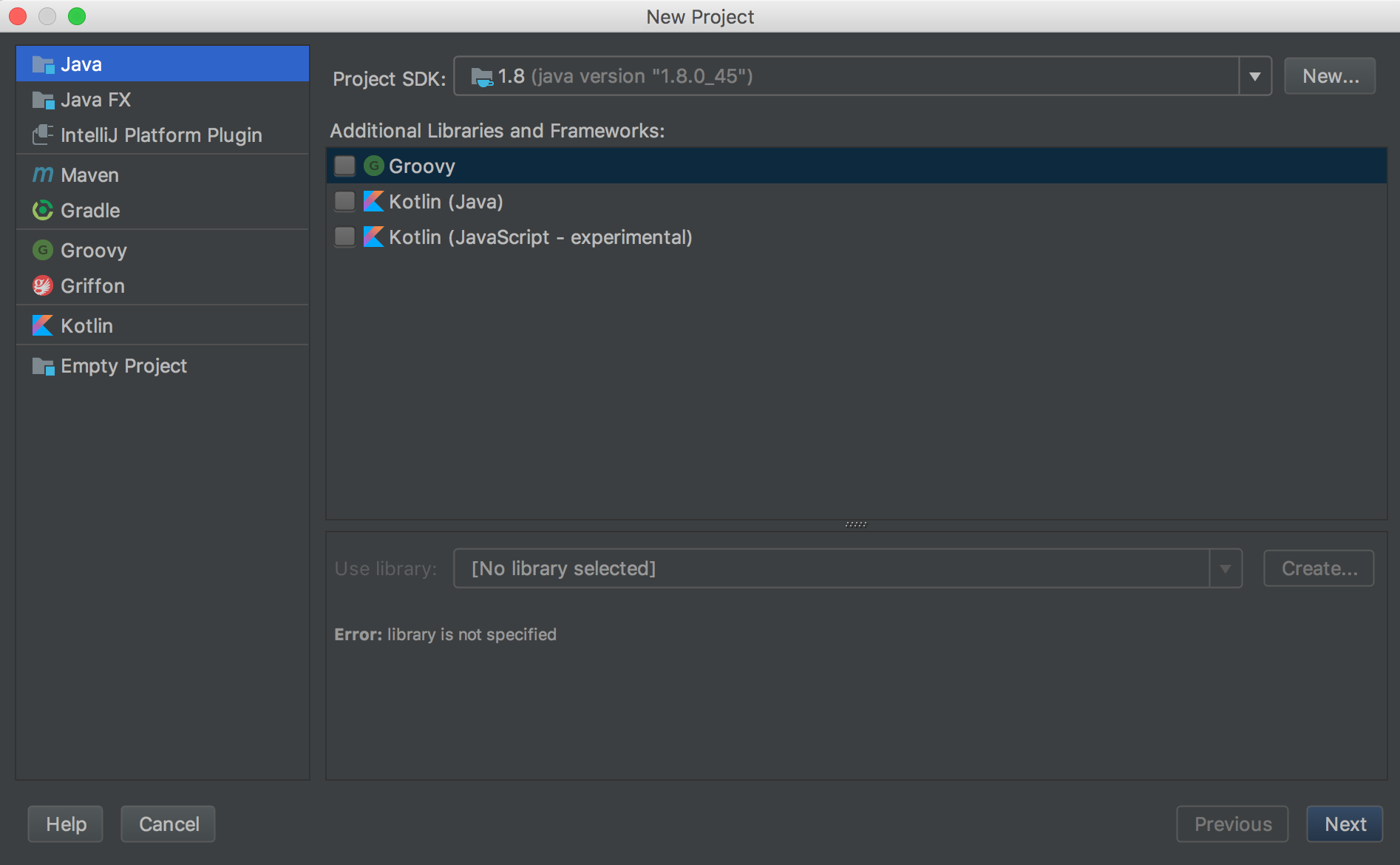Screen dimensions: 1400x865
Task: Open the Project SDK dropdown arrow
Action: [1254, 76]
